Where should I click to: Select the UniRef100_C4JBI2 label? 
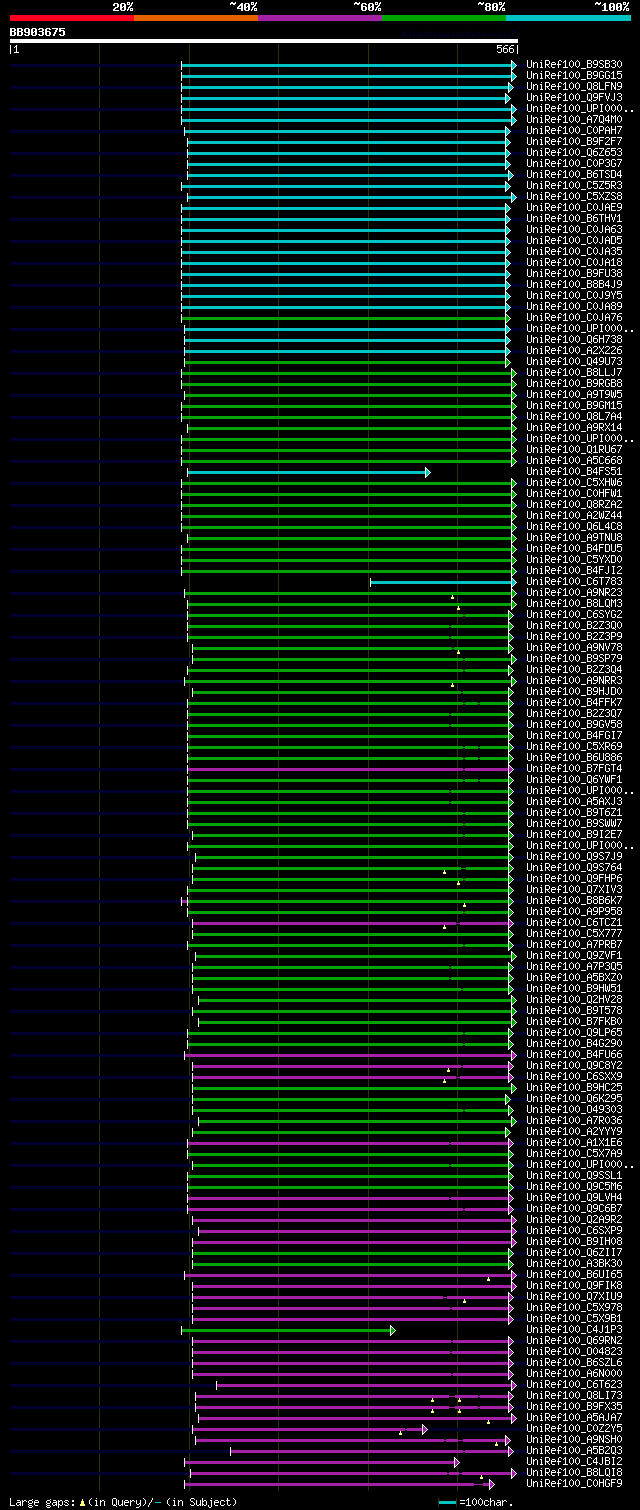575,1462
